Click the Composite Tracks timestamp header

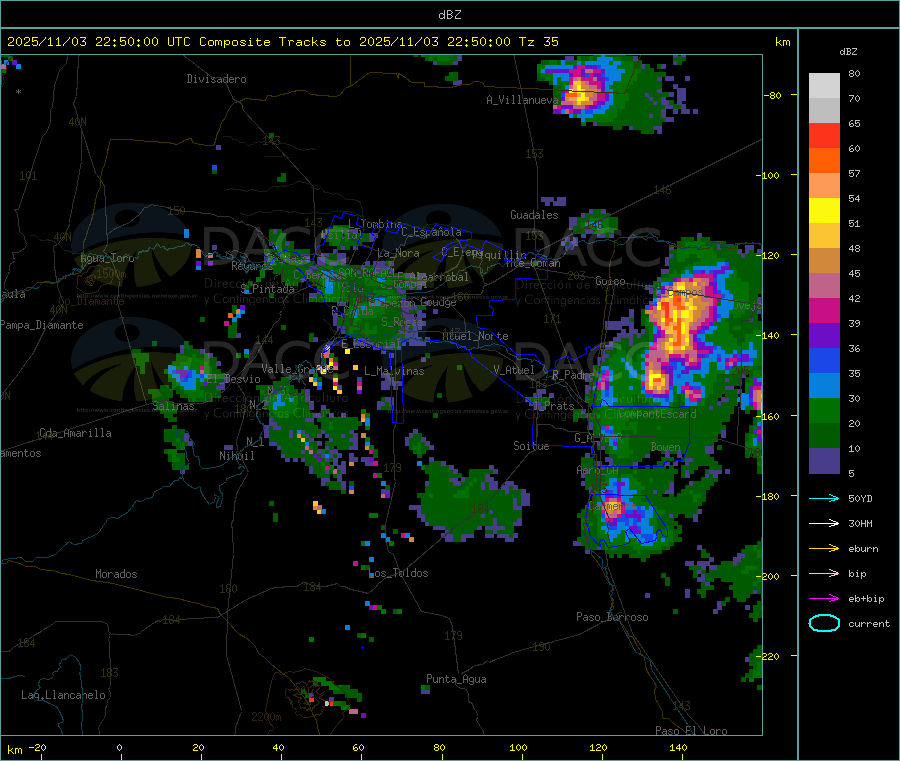(282, 42)
